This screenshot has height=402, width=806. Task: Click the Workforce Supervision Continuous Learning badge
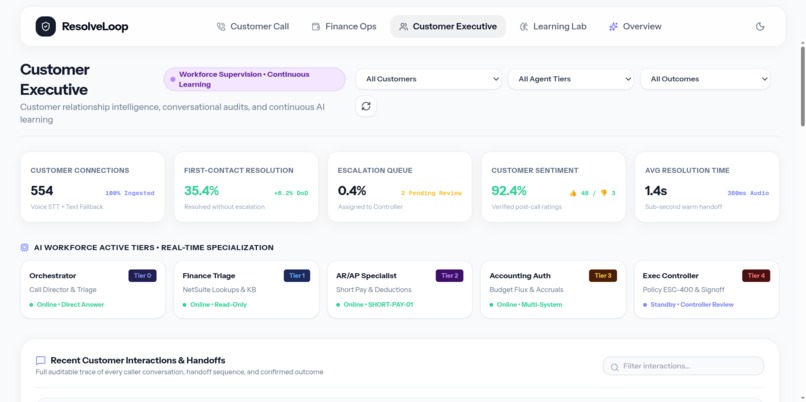tap(254, 79)
